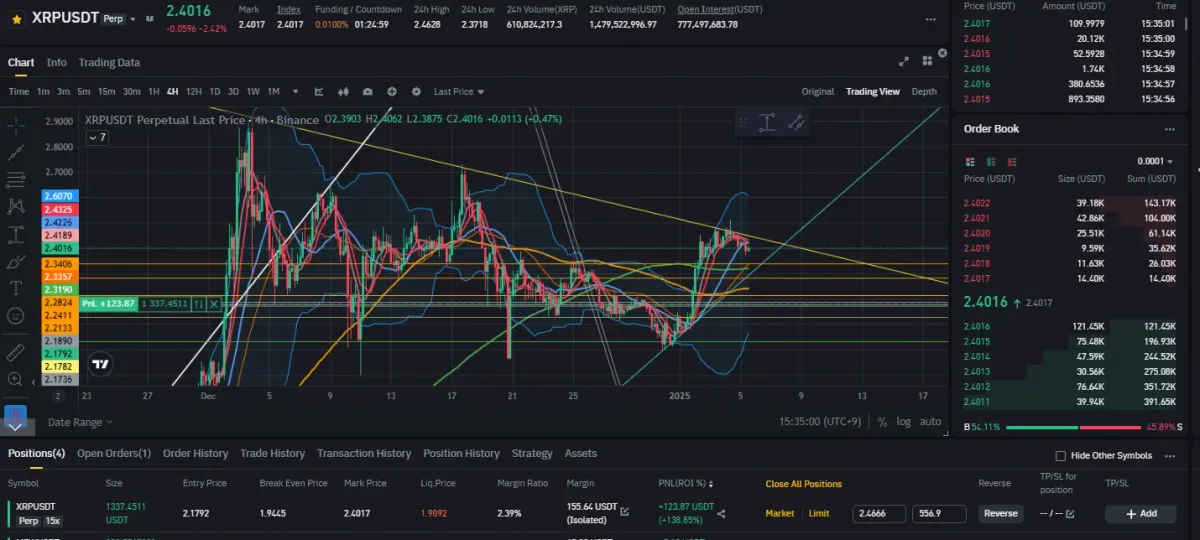Screen dimensions: 1200x540
Task: Edit margin for XRPUSDT position
Action: point(625,511)
